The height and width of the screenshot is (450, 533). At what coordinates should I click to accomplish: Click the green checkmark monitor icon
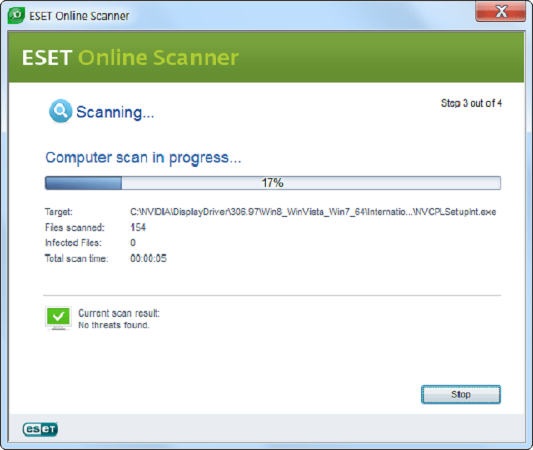point(58,318)
